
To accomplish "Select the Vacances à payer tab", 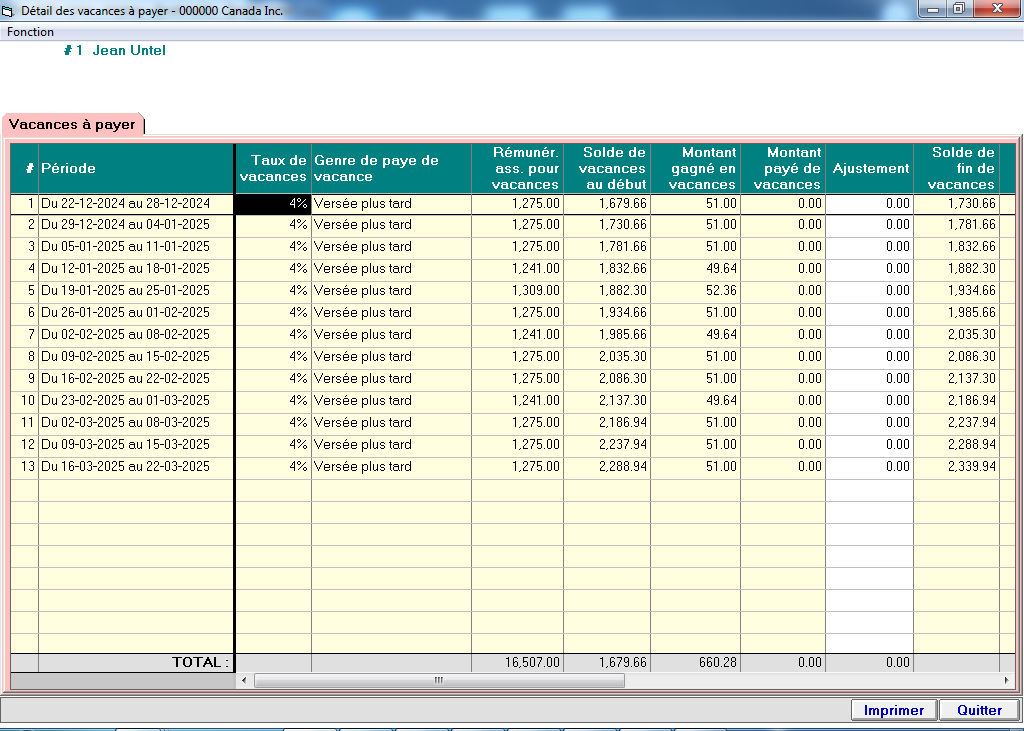I will [x=72, y=125].
